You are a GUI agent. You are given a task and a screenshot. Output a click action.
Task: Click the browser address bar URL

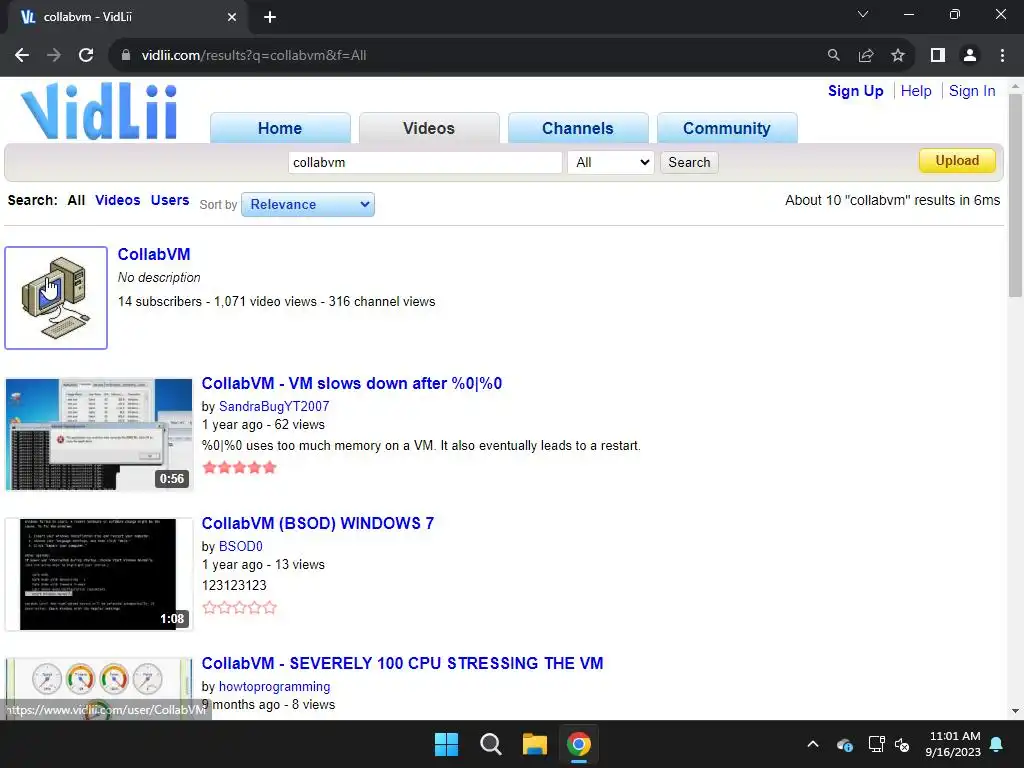click(253, 56)
